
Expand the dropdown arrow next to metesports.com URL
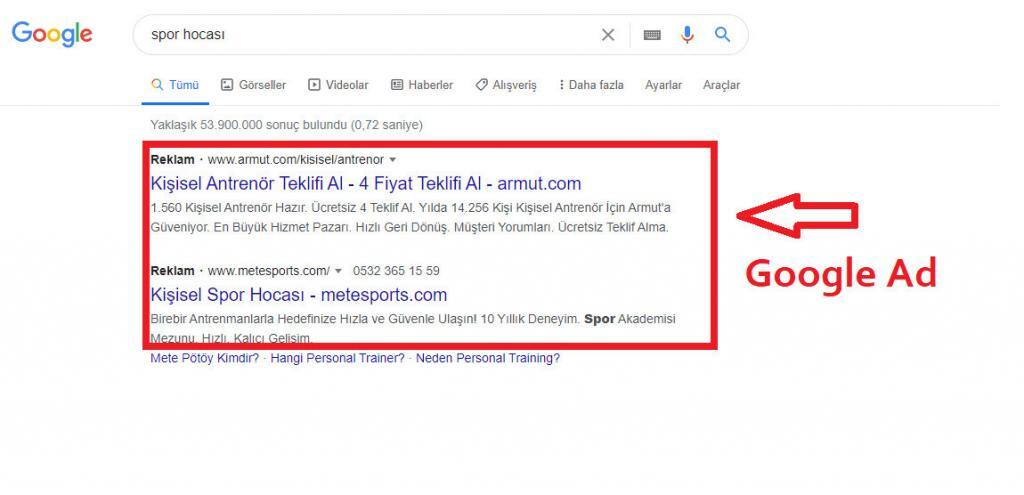pyautogui.click(x=338, y=271)
